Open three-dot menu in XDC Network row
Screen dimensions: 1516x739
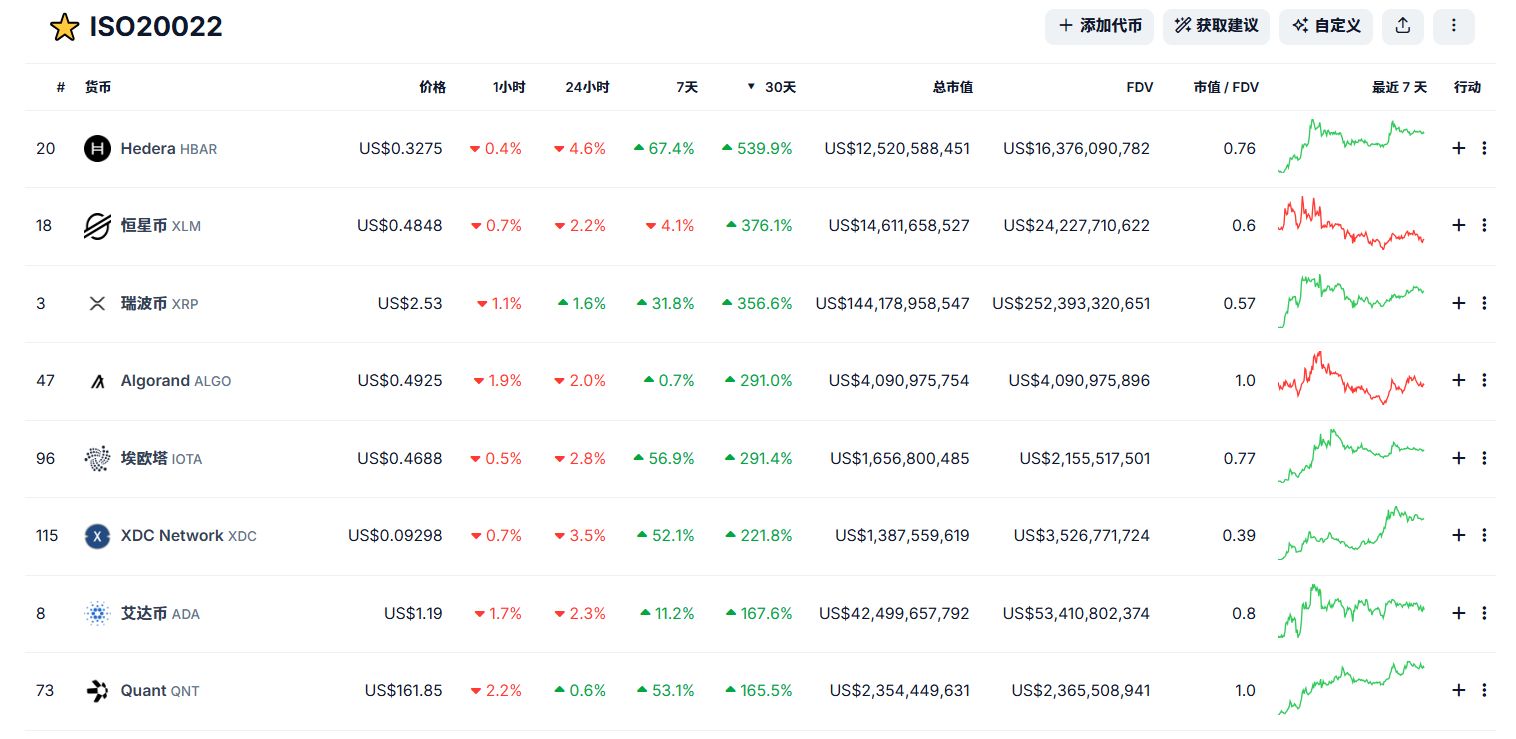[x=1484, y=536]
